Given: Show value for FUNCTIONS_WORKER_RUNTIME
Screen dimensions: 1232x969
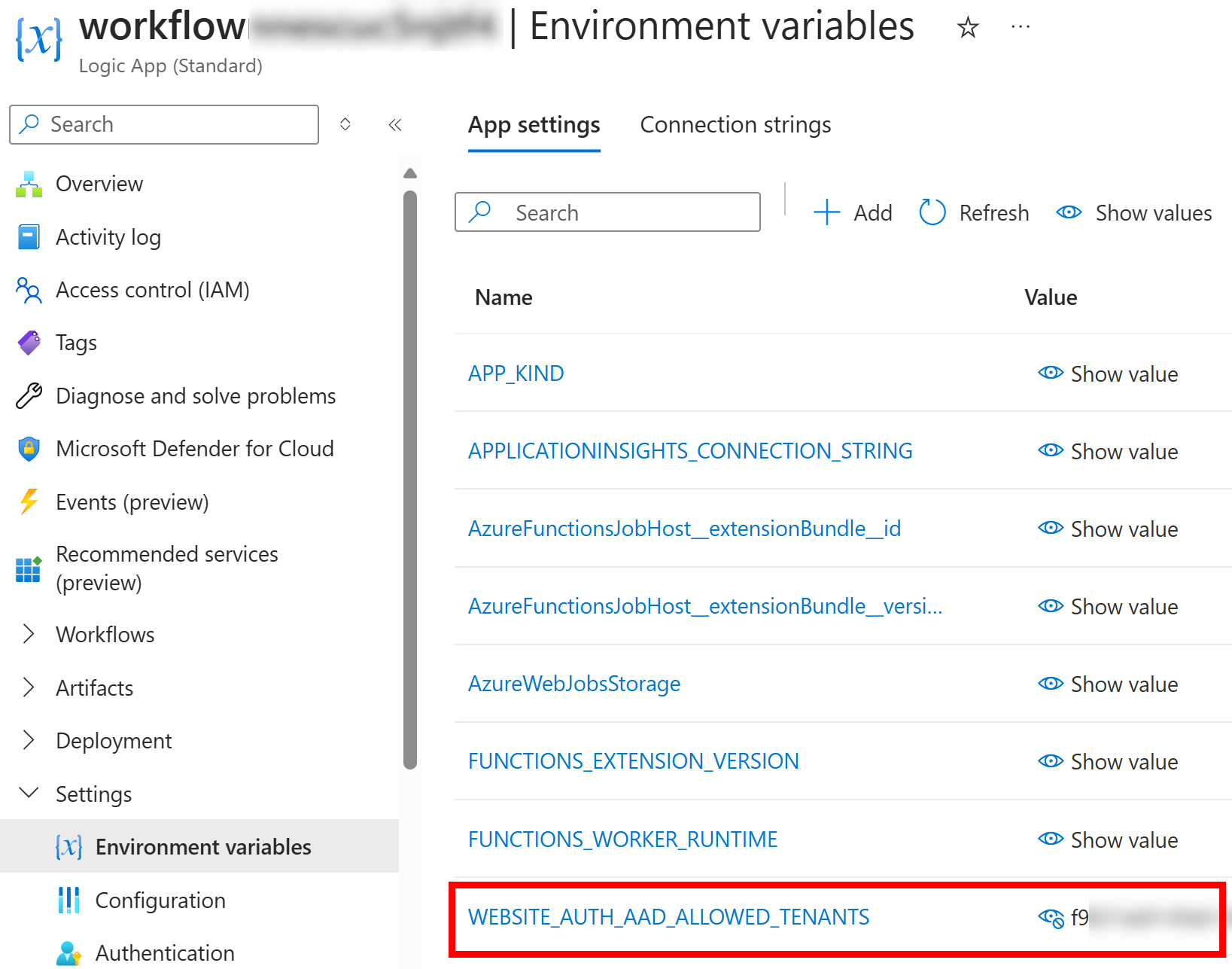Looking at the screenshot, I should point(1108,839).
